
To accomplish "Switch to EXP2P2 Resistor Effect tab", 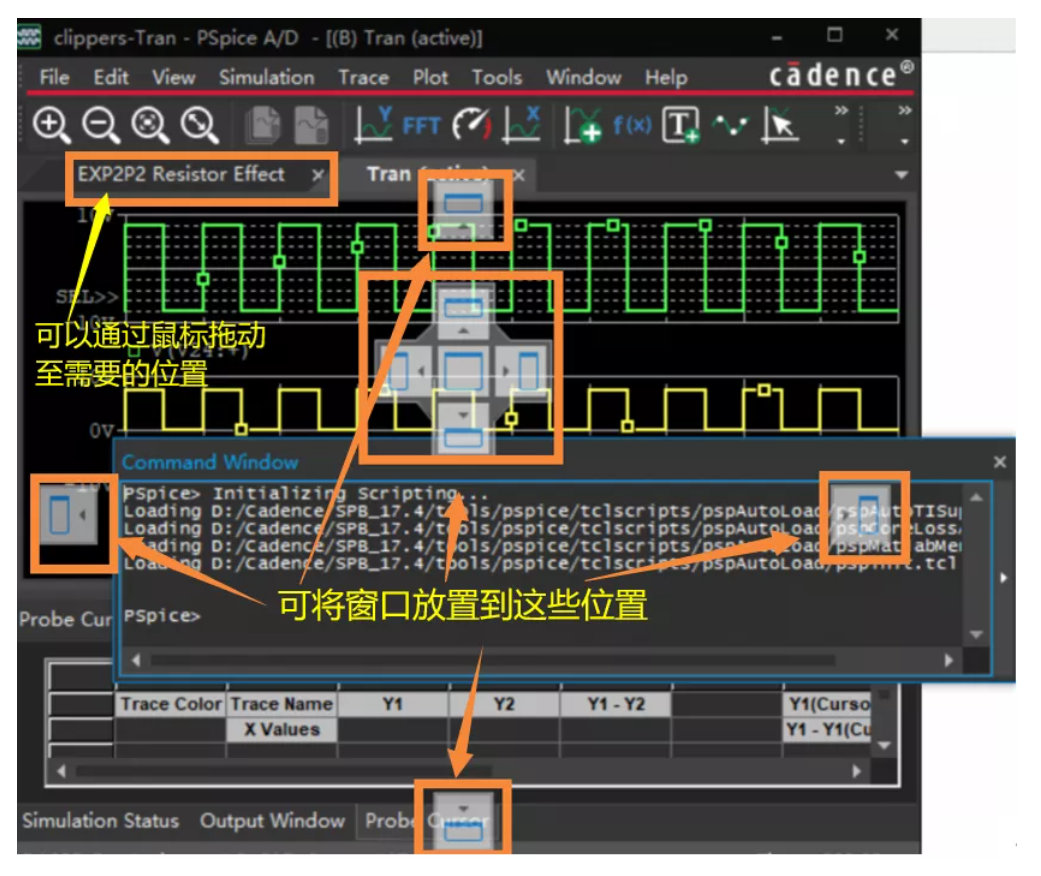I will tap(181, 174).
